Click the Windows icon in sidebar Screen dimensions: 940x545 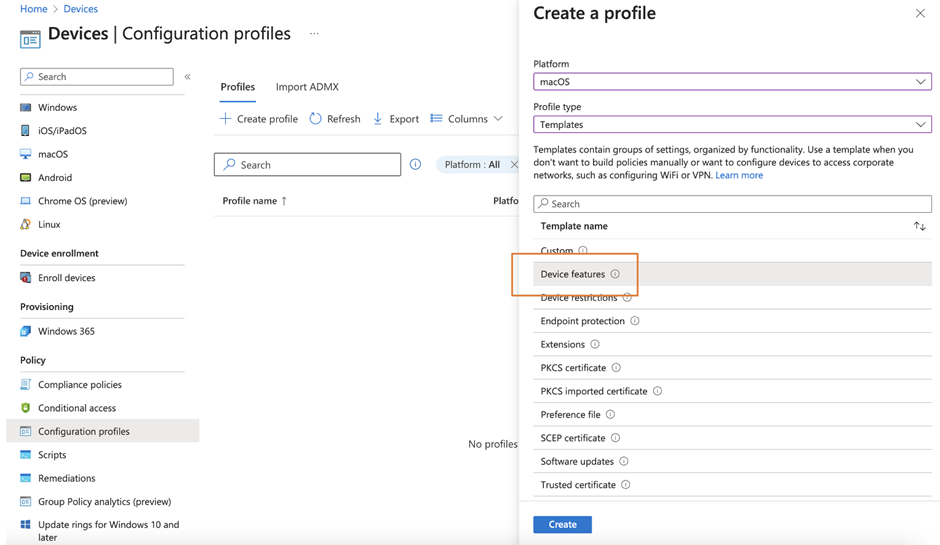(25, 107)
